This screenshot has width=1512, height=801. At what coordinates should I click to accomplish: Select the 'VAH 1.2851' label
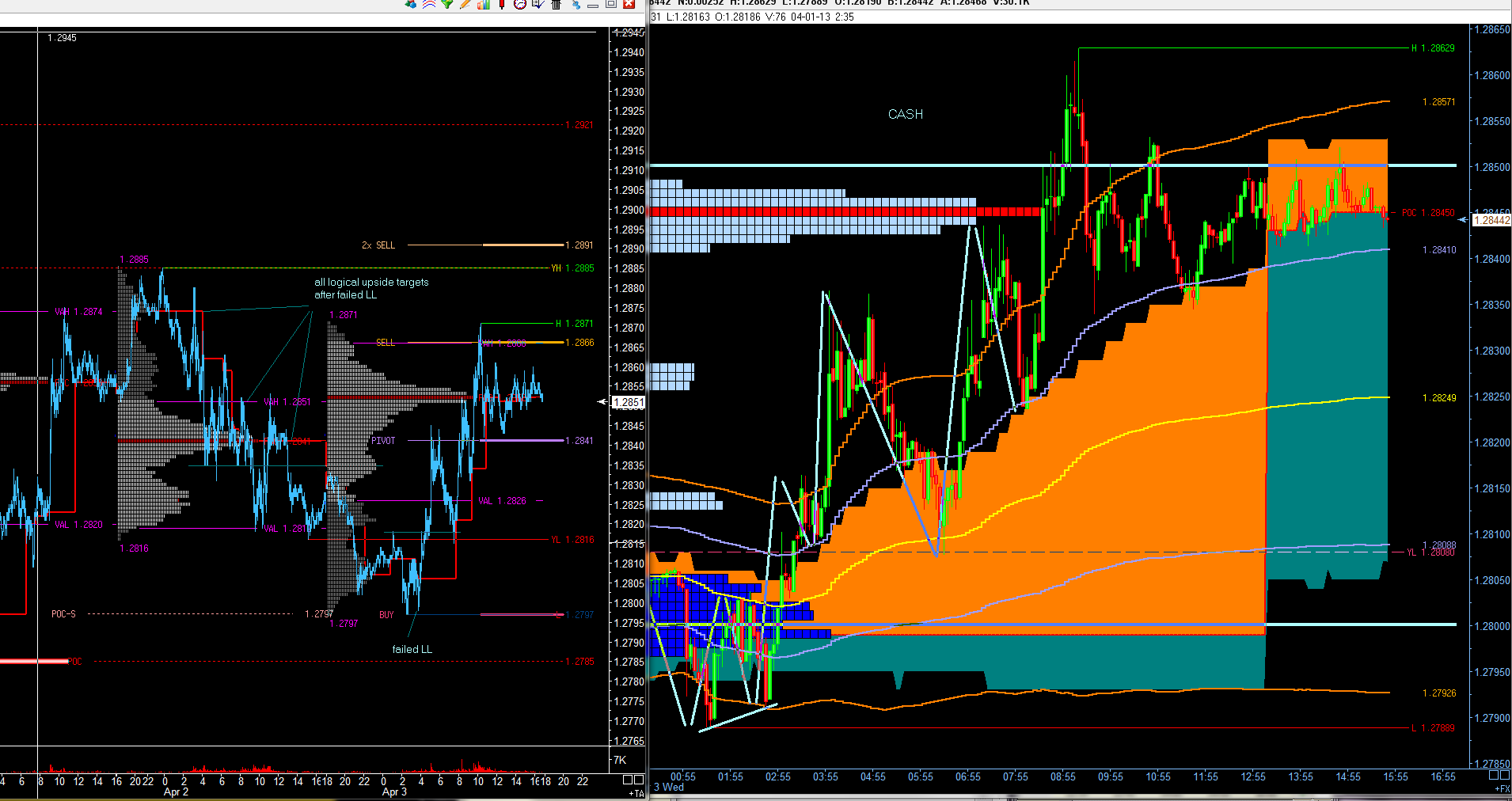tap(287, 402)
